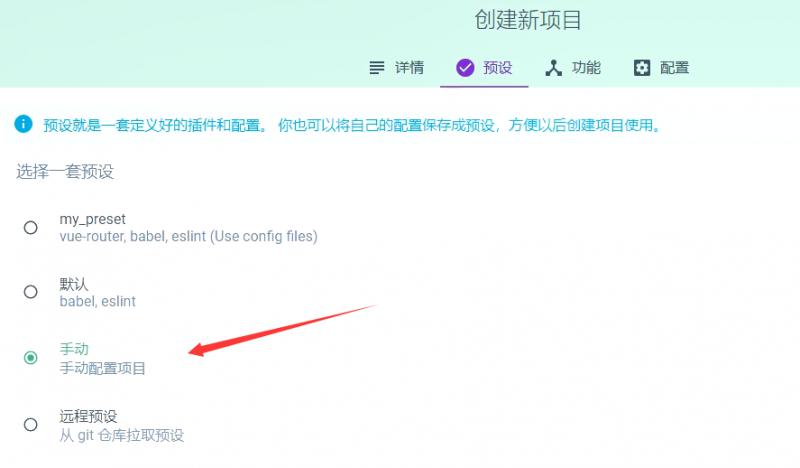Open the 功能 tab
Image resolution: width=800 pixels, height=468 pixels.
click(572, 67)
